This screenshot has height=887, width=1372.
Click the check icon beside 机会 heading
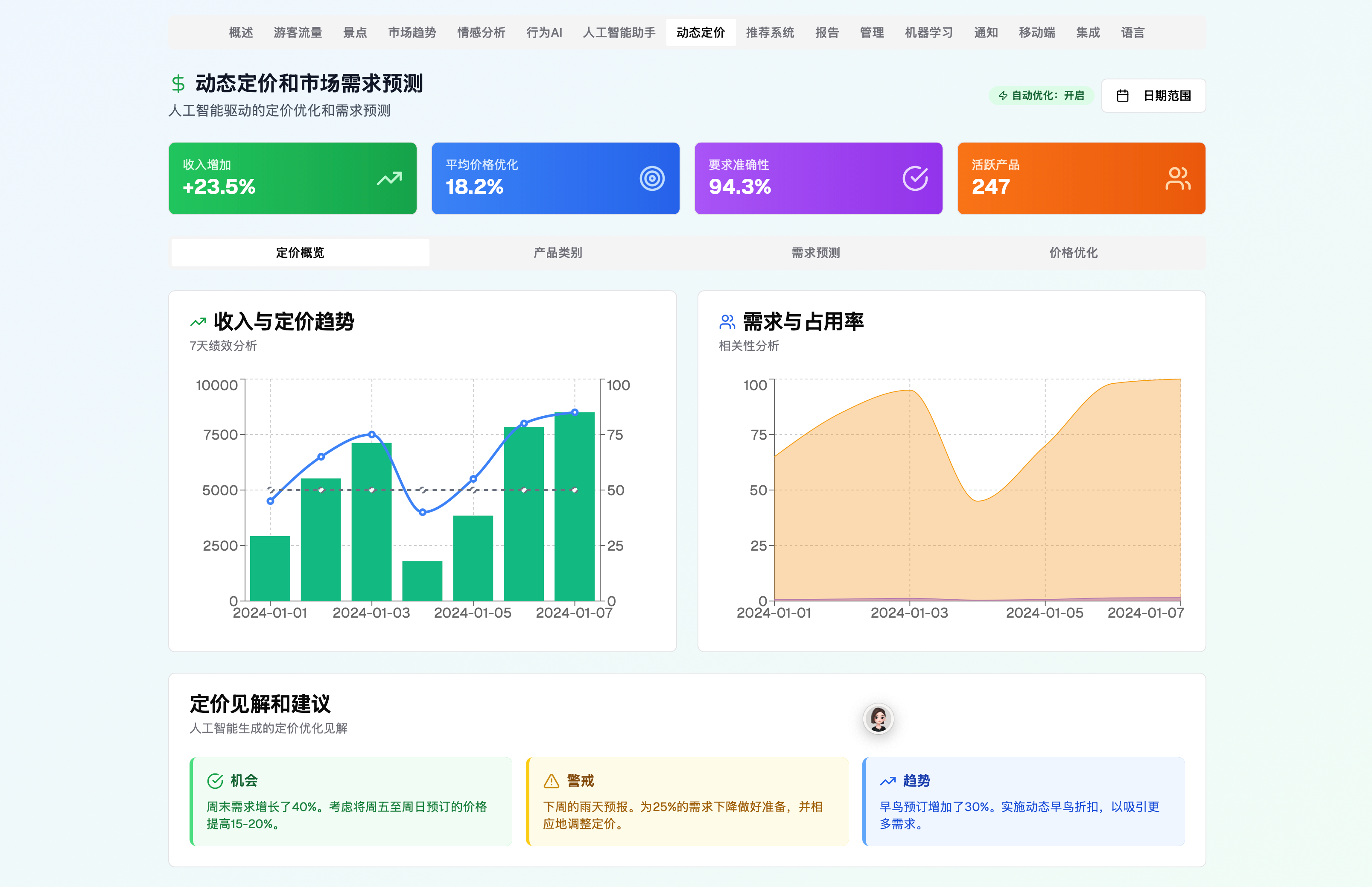pyautogui.click(x=215, y=781)
